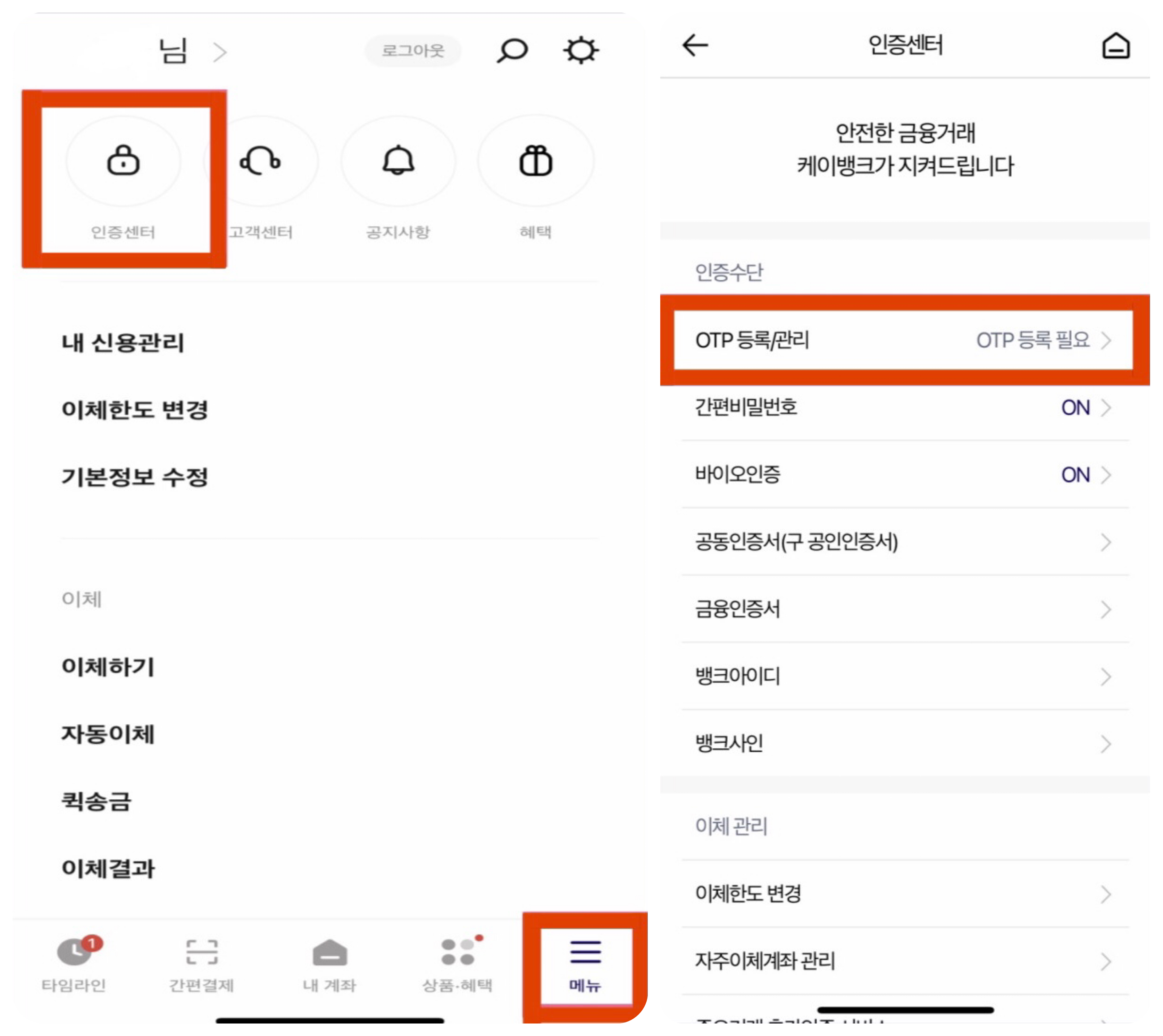1163x1036 pixels.
Task: Tap the home icon in 인증센터
Action: coord(1116,45)
